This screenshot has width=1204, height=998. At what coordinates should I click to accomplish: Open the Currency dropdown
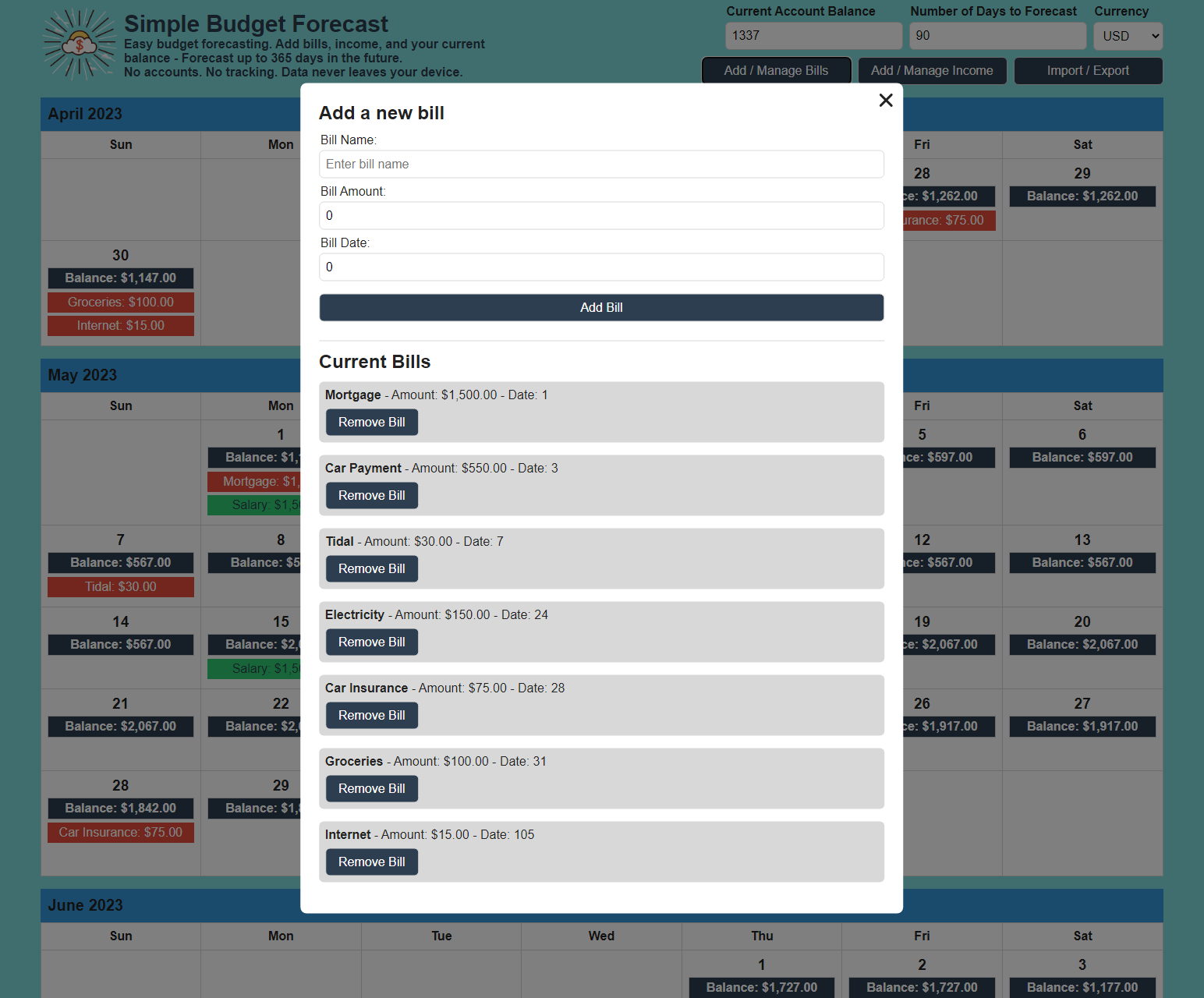pyautogui.click(x=1128, y=36)
